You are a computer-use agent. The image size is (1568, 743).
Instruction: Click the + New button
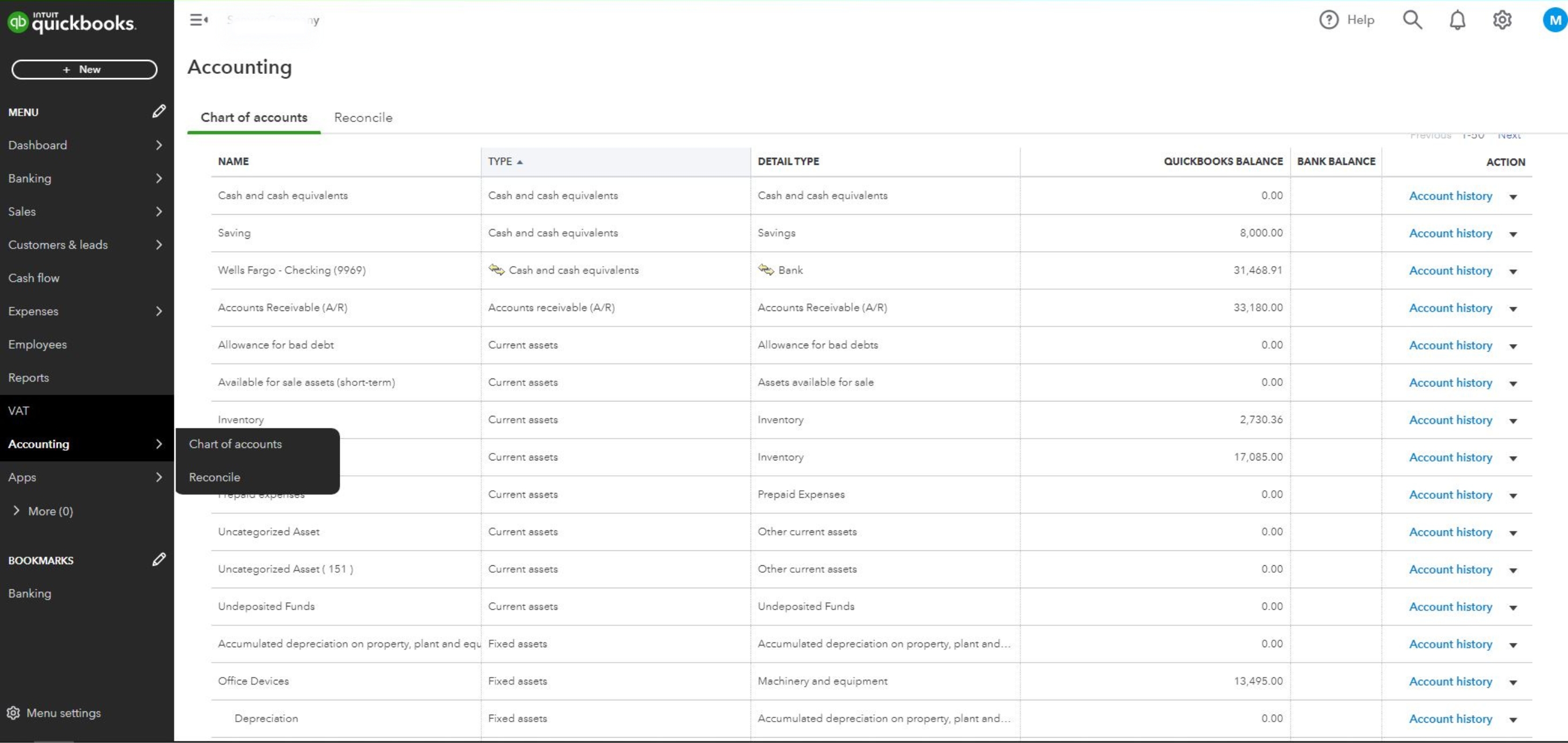(84, 70)
